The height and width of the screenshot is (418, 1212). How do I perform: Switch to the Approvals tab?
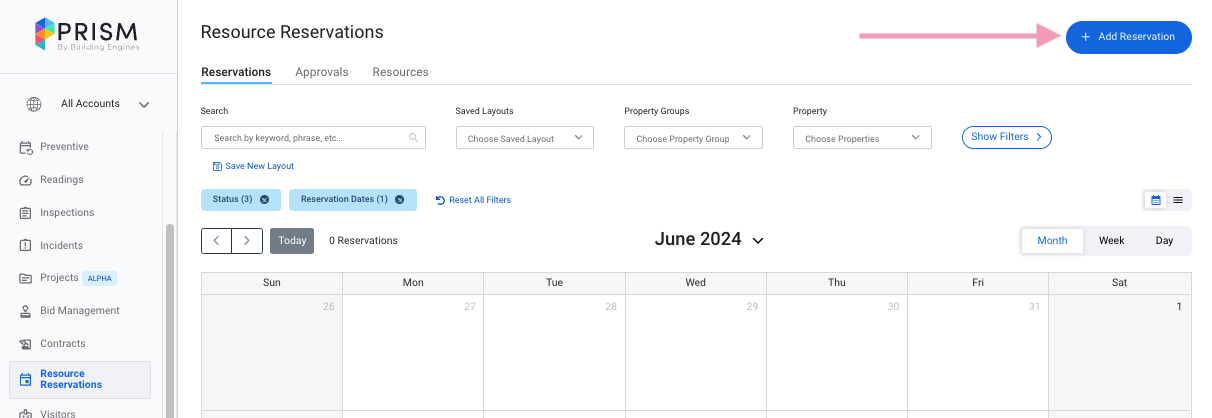click(321, 72)
